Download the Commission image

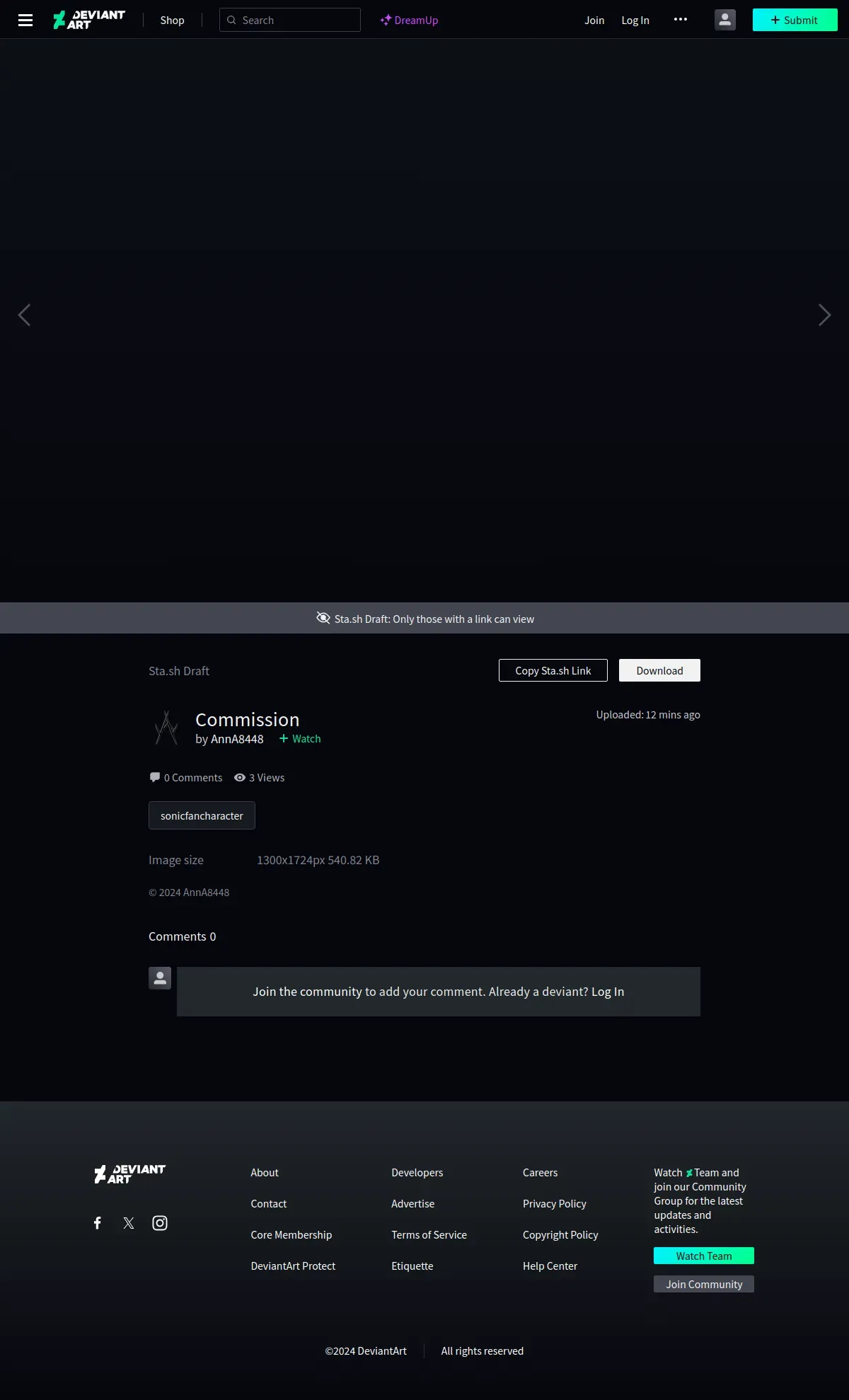pos(659,670)
